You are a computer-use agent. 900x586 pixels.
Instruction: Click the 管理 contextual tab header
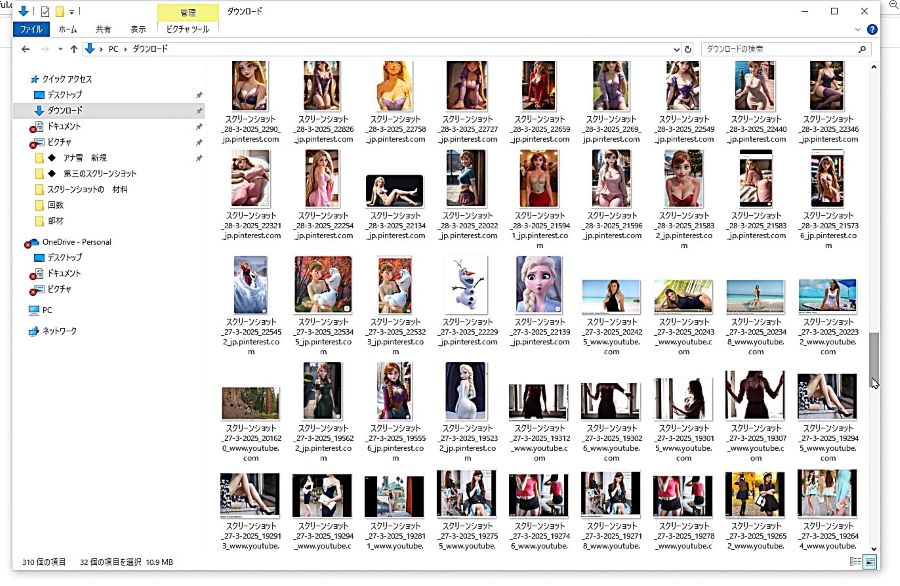tap(188, 12)
